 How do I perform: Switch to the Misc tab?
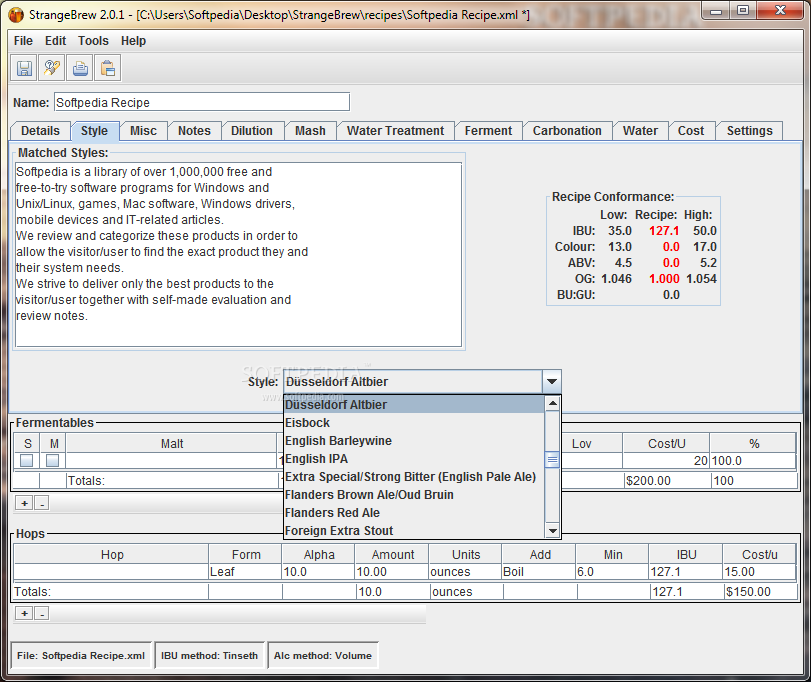143,131
